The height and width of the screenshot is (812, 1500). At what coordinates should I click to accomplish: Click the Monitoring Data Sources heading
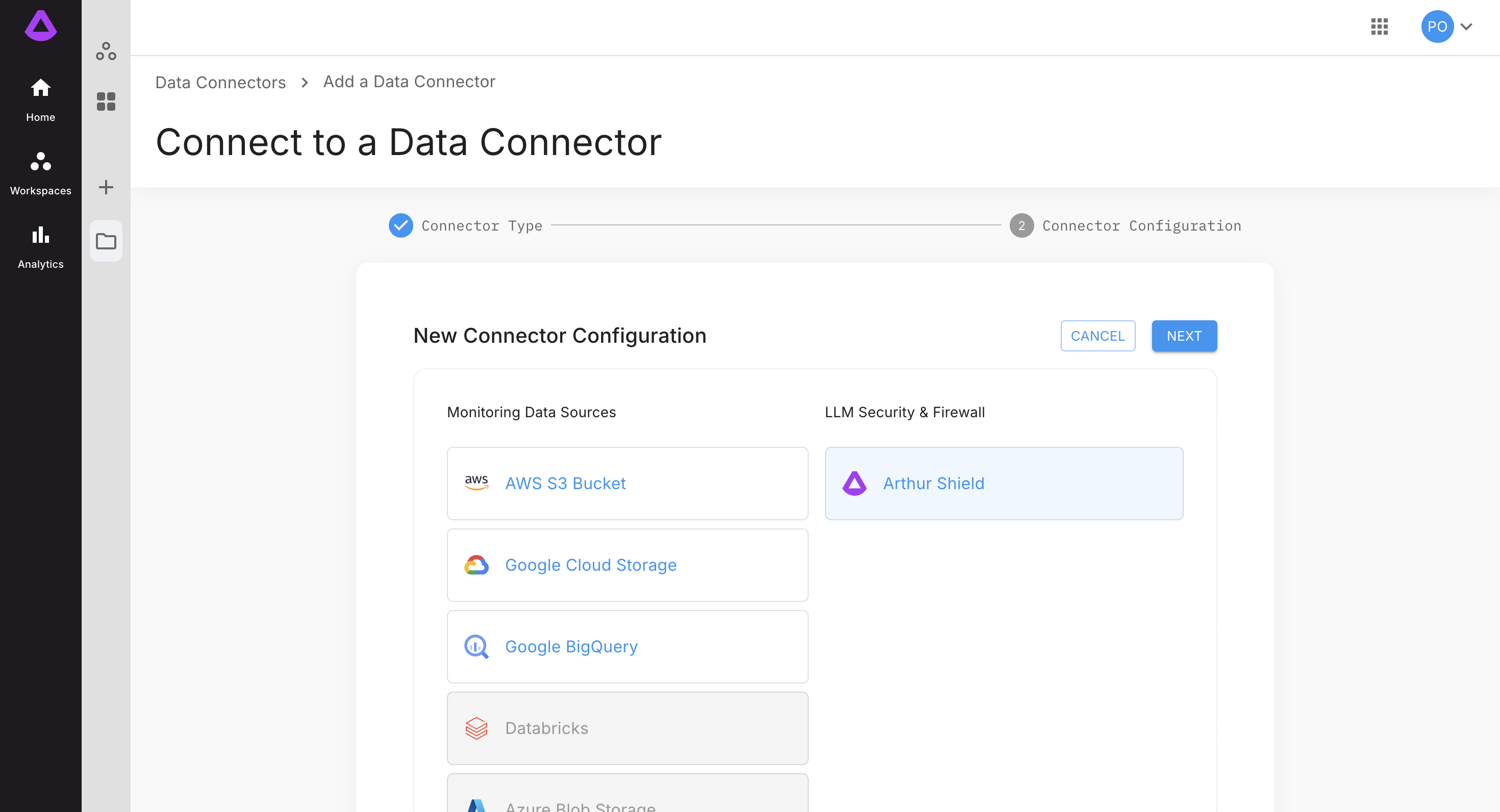(x=531, y=412)
